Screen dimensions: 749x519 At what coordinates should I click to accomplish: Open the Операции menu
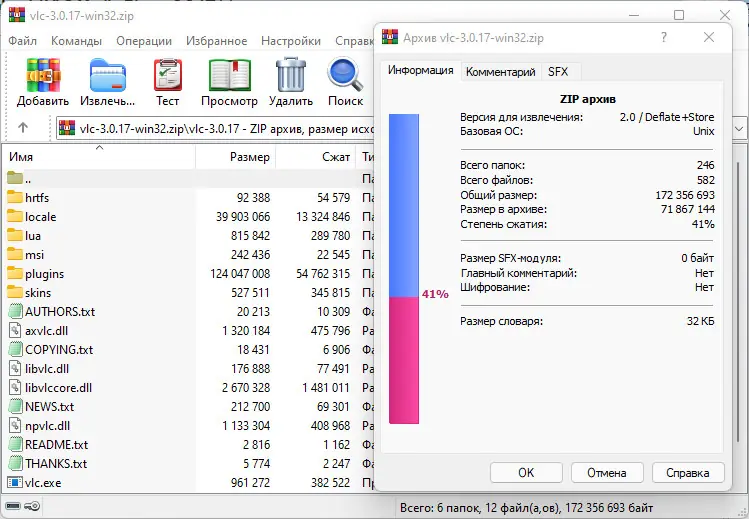pos(144,41)
